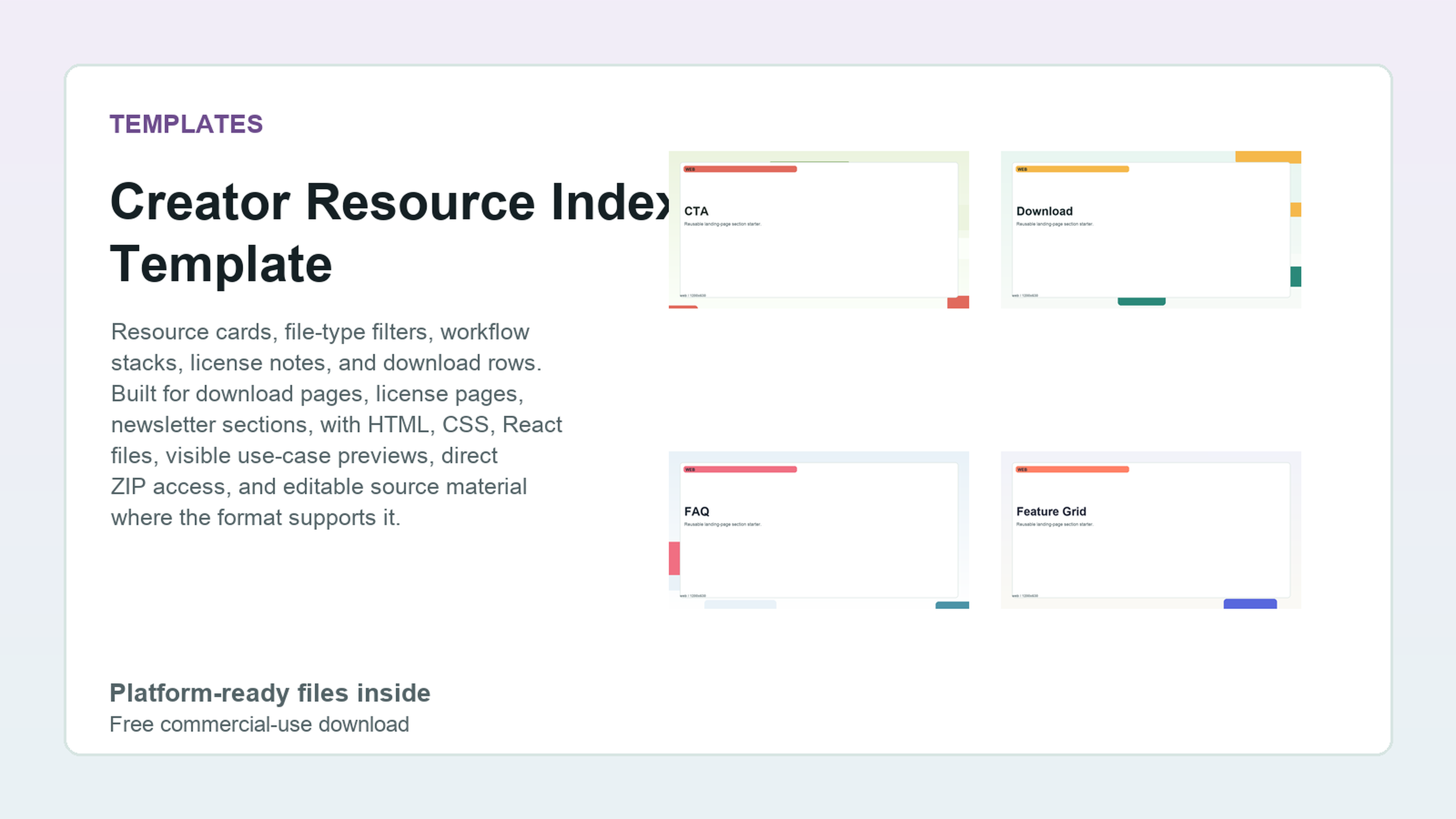Click the Free commercial-use download text

(x=259, y=724)
